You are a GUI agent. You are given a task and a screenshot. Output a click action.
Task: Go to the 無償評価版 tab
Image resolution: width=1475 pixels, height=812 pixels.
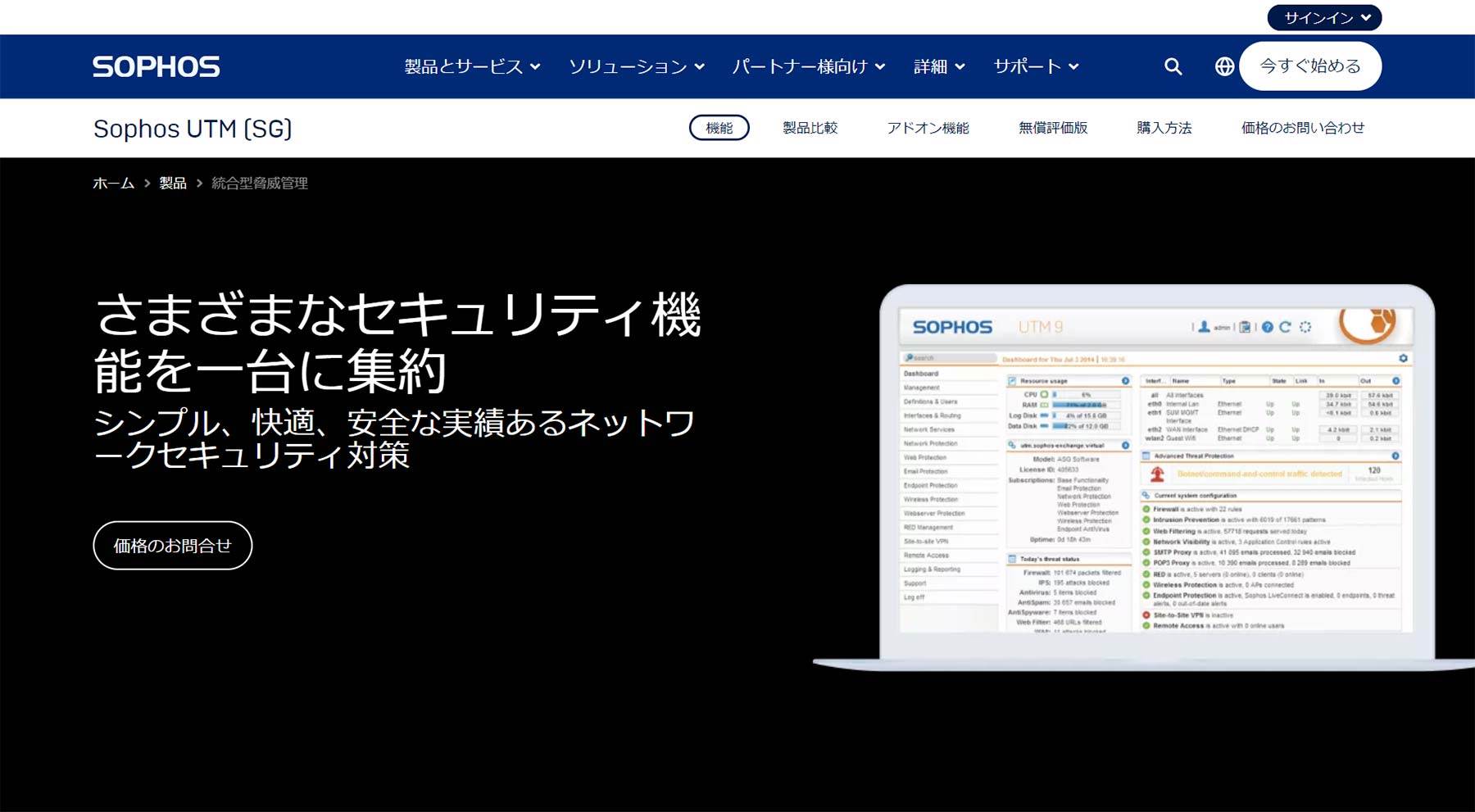click(1053, 128)
